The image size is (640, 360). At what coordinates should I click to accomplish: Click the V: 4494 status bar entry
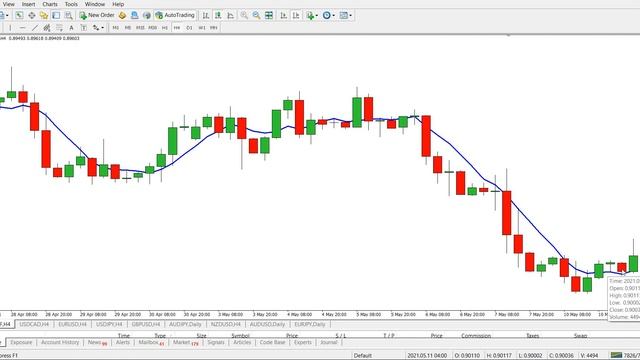point(589,356)
